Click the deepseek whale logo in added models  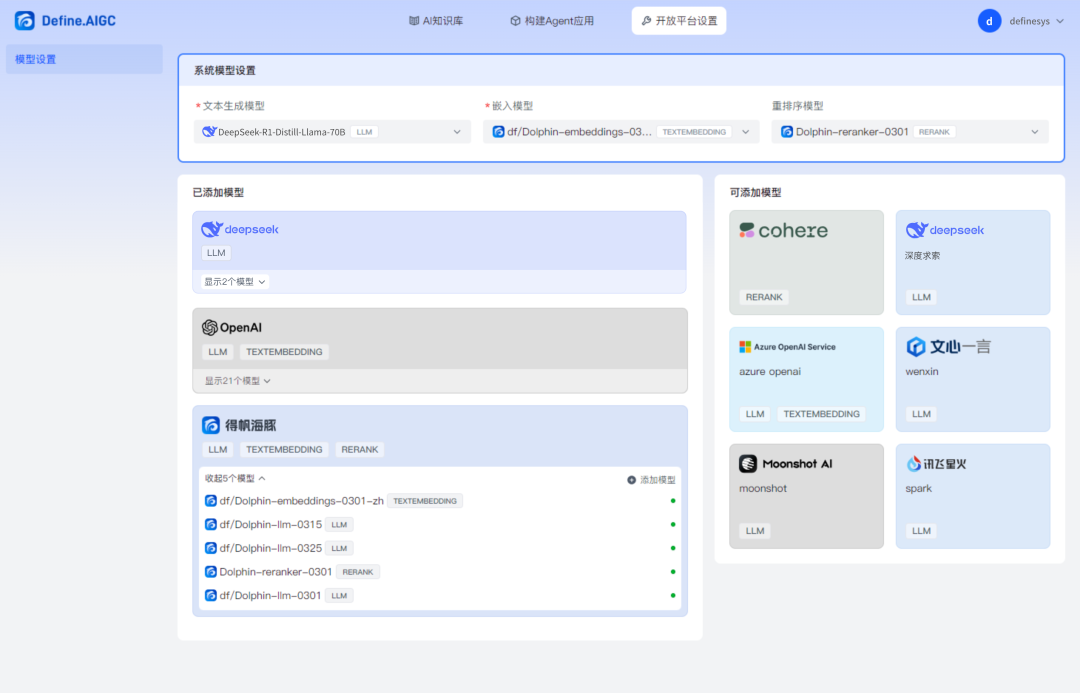[x=211, y=229]
